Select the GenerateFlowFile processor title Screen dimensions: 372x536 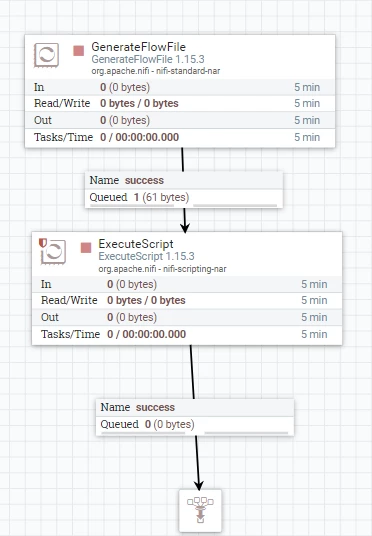[x=138, y=47]
